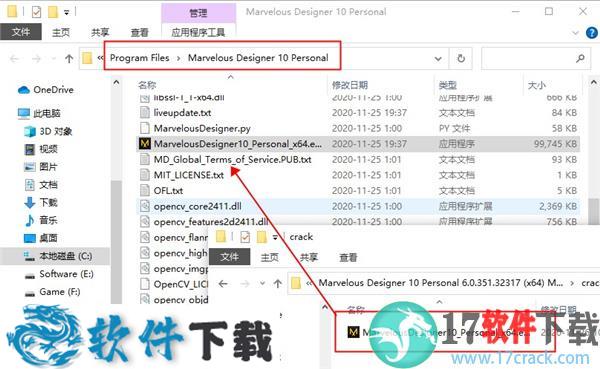Image resolution: width=600 pixels, height=369 pixels.
Task: Go back in the crack window
Action: pos(223,284)
